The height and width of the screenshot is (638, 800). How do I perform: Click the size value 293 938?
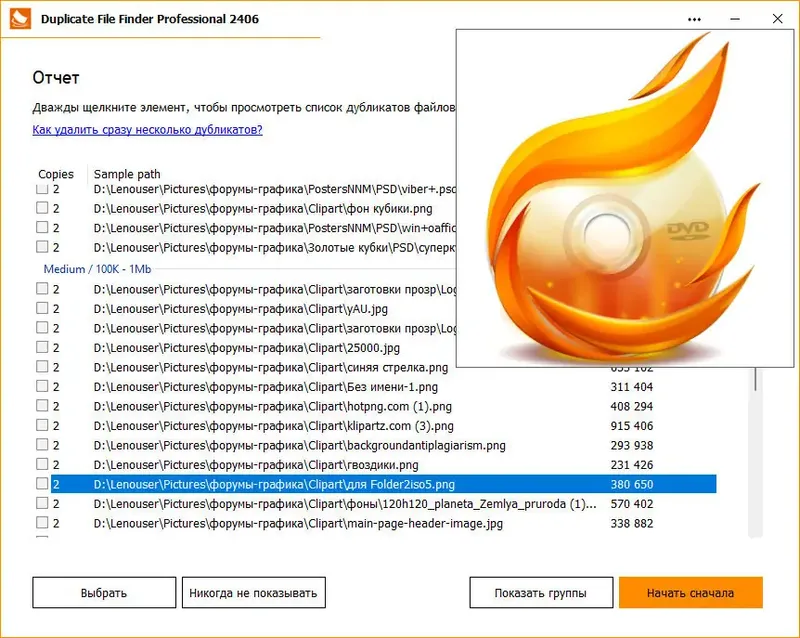pyautogui.click(x=632, y=445)
